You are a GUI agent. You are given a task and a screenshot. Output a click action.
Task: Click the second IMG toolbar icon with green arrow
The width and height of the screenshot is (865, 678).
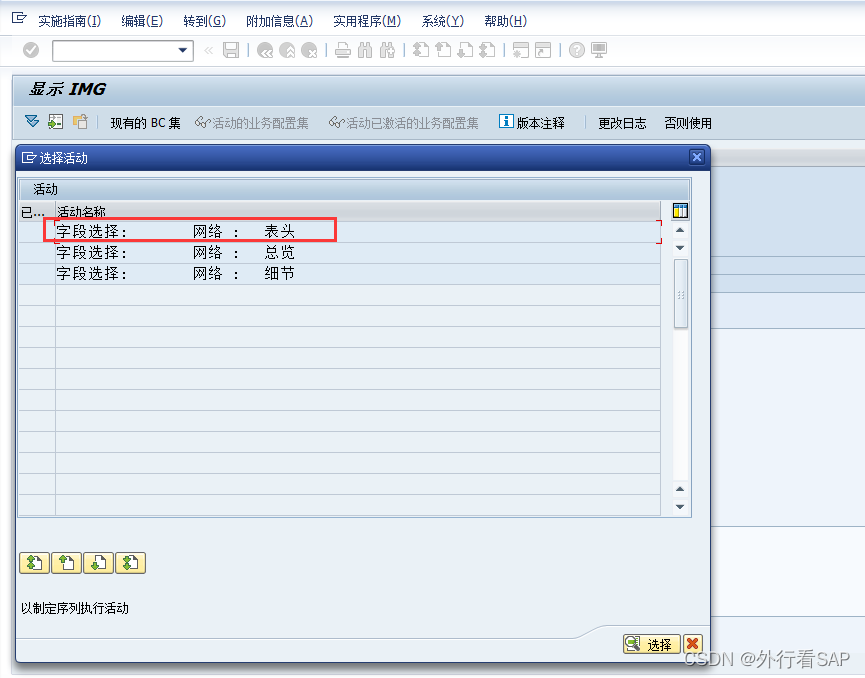[55, 121]
